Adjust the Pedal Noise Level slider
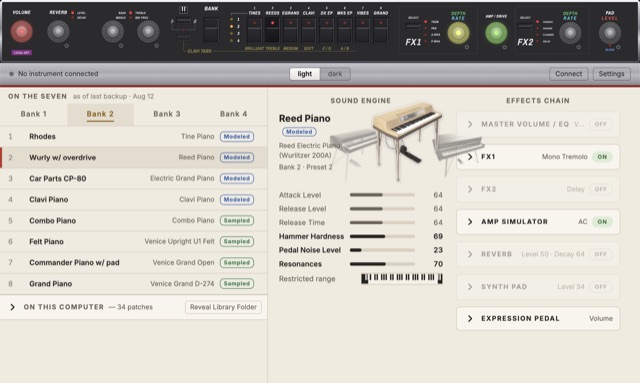This screenshot has height=383, width=640. click(382, 250)
